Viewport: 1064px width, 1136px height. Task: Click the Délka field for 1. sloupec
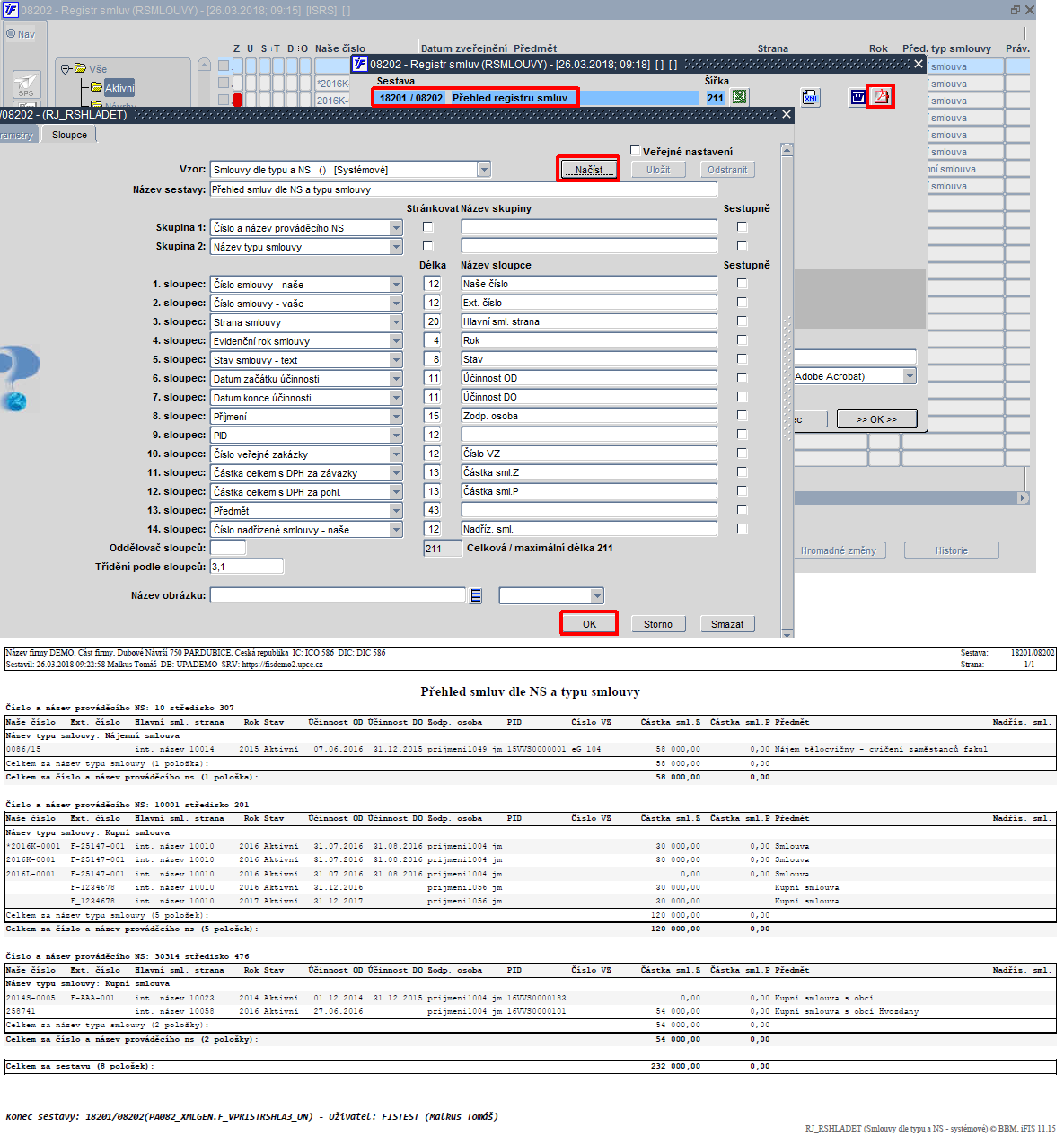[433, 284]
